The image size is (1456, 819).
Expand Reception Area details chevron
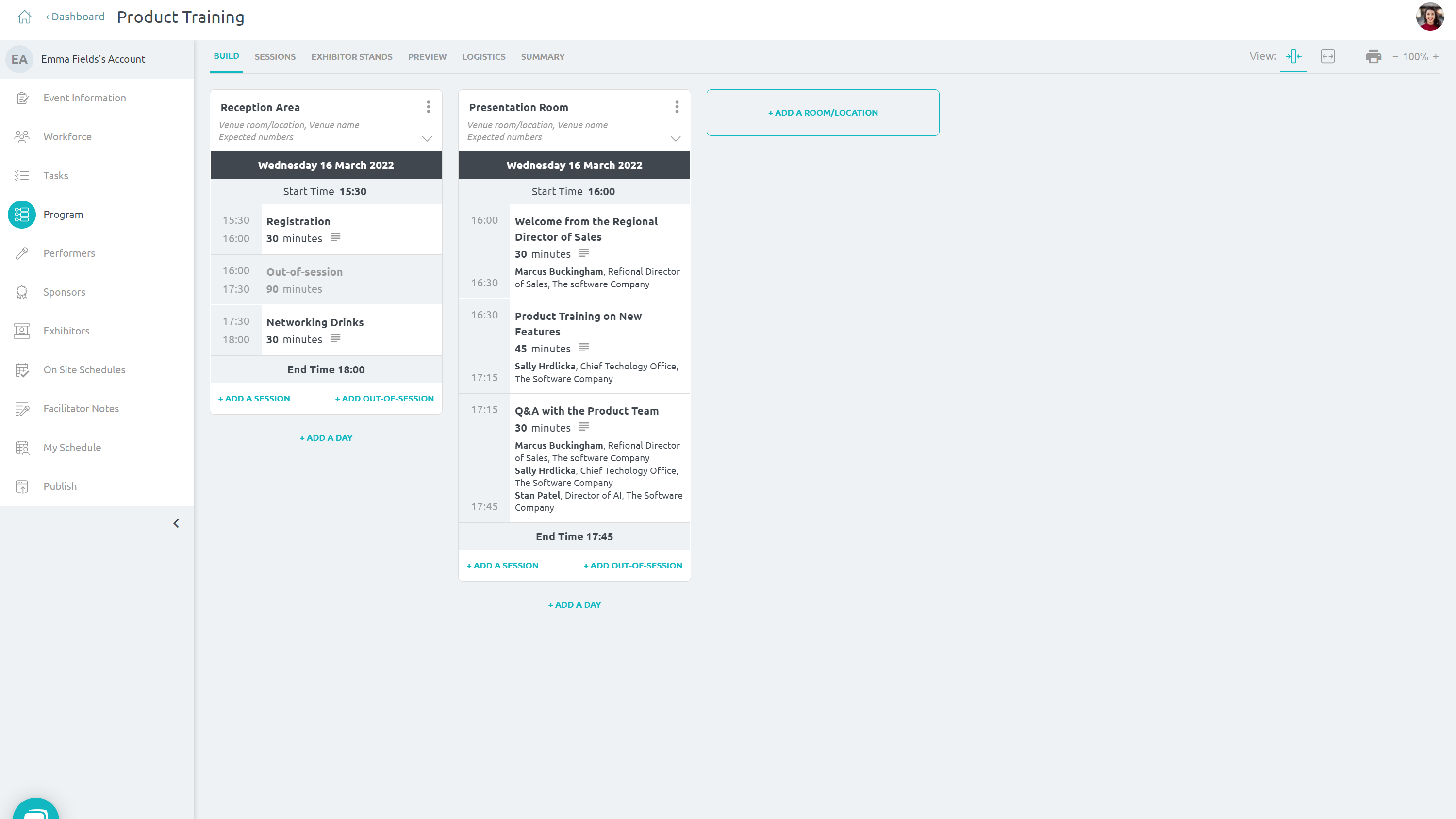point(427,138)
